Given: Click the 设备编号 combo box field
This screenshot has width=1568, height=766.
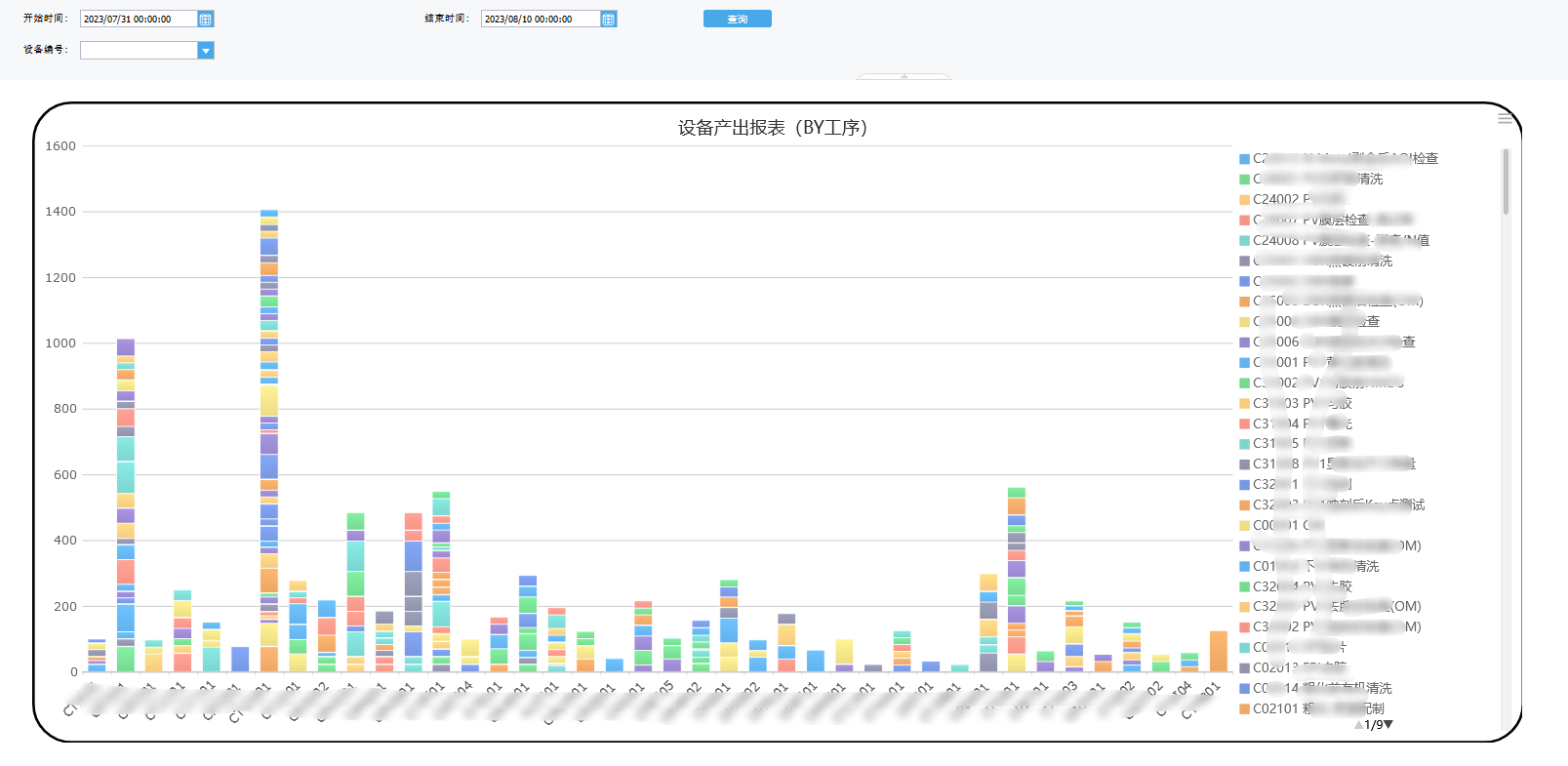Looking at the screenshot, I should (x=146, y=51).
